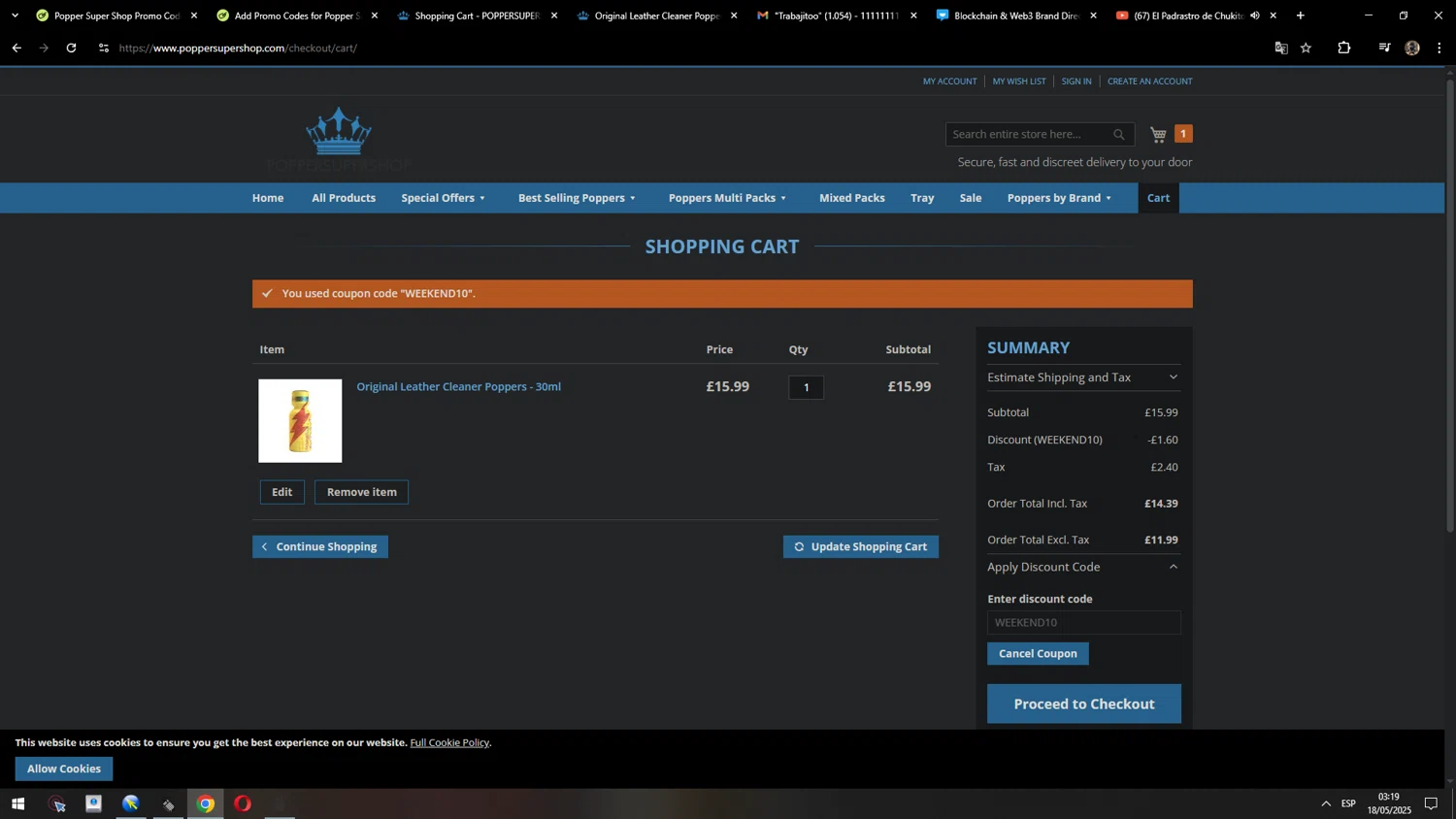Click Proceed to Checkout button
The width and height of the screenshot is (1456, 819).
pos(1084,704)
